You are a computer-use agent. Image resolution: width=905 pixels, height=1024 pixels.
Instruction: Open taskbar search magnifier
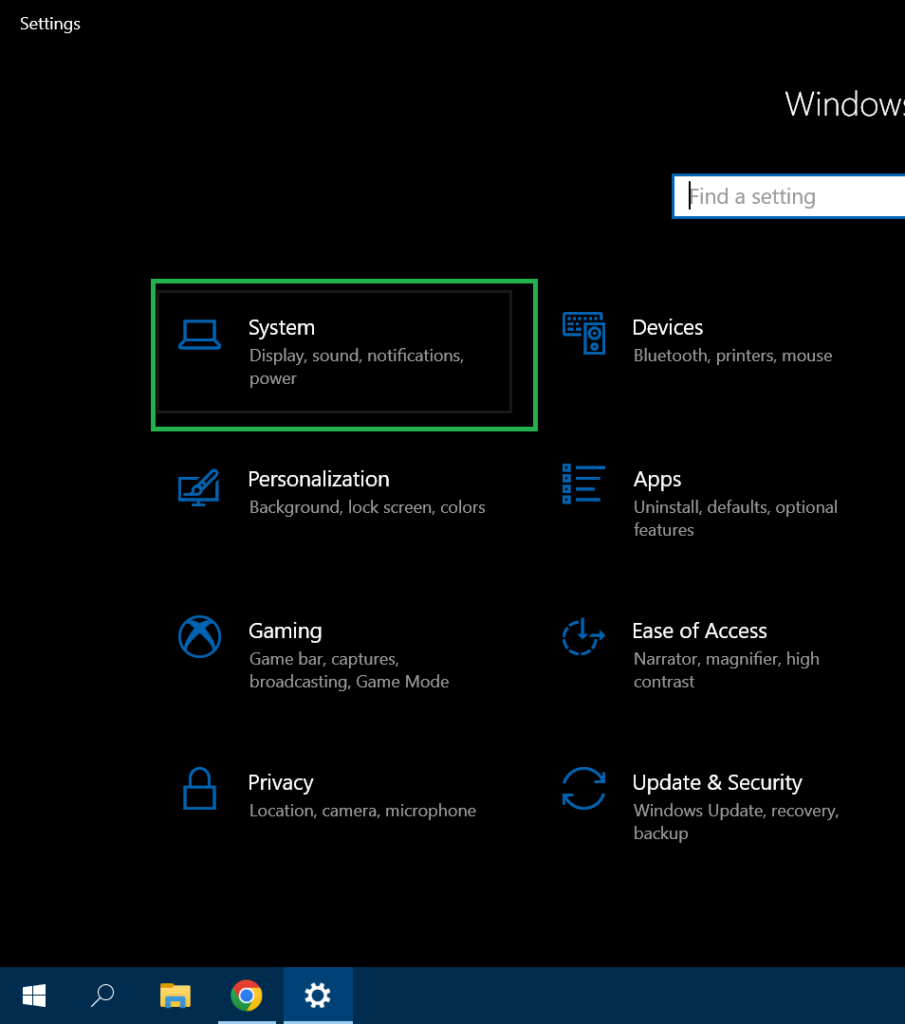tap(103, 996)
